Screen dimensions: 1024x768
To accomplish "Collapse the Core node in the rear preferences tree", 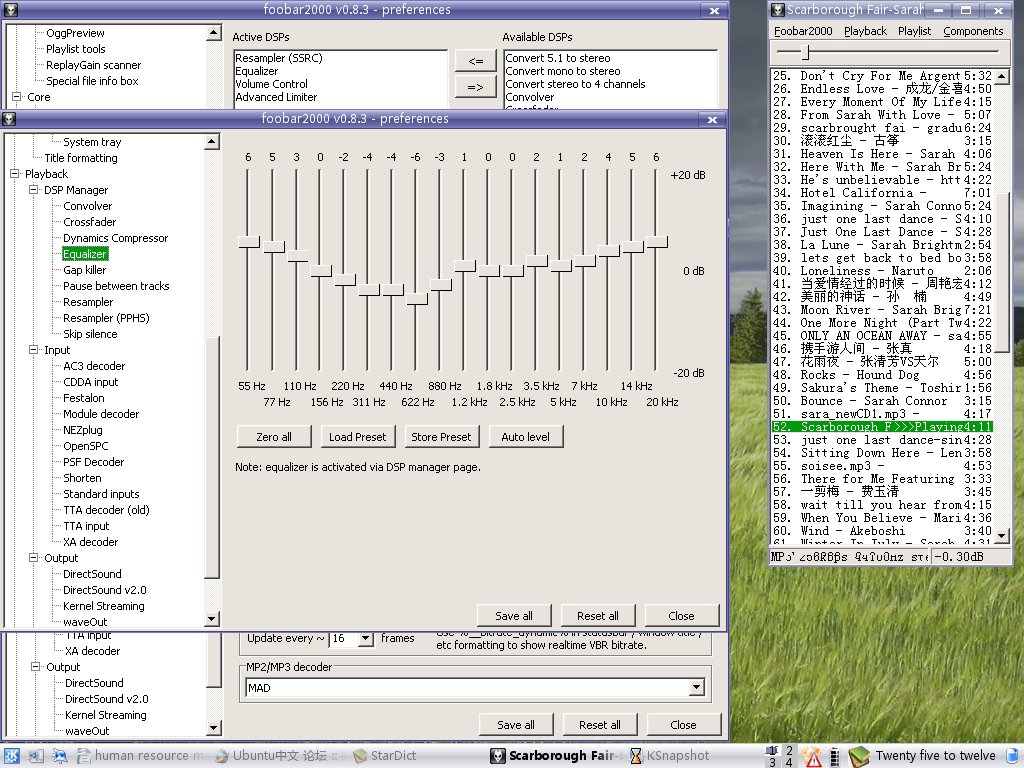I will (16, 97).
